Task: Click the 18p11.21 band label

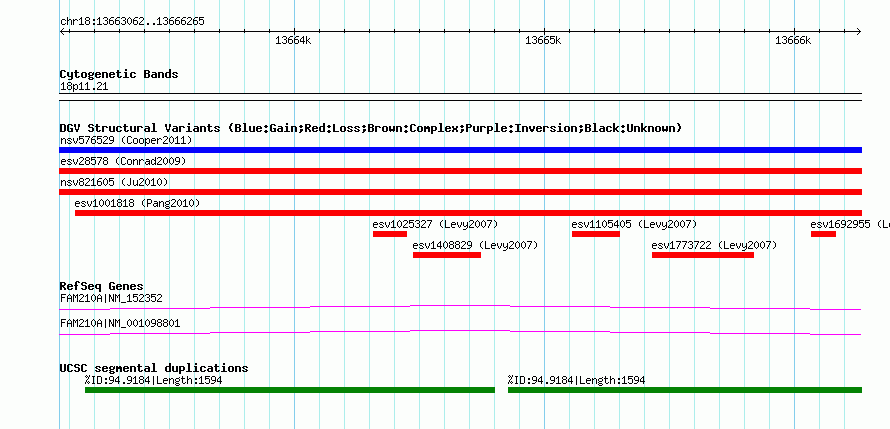Action: (x=83, y=87)
